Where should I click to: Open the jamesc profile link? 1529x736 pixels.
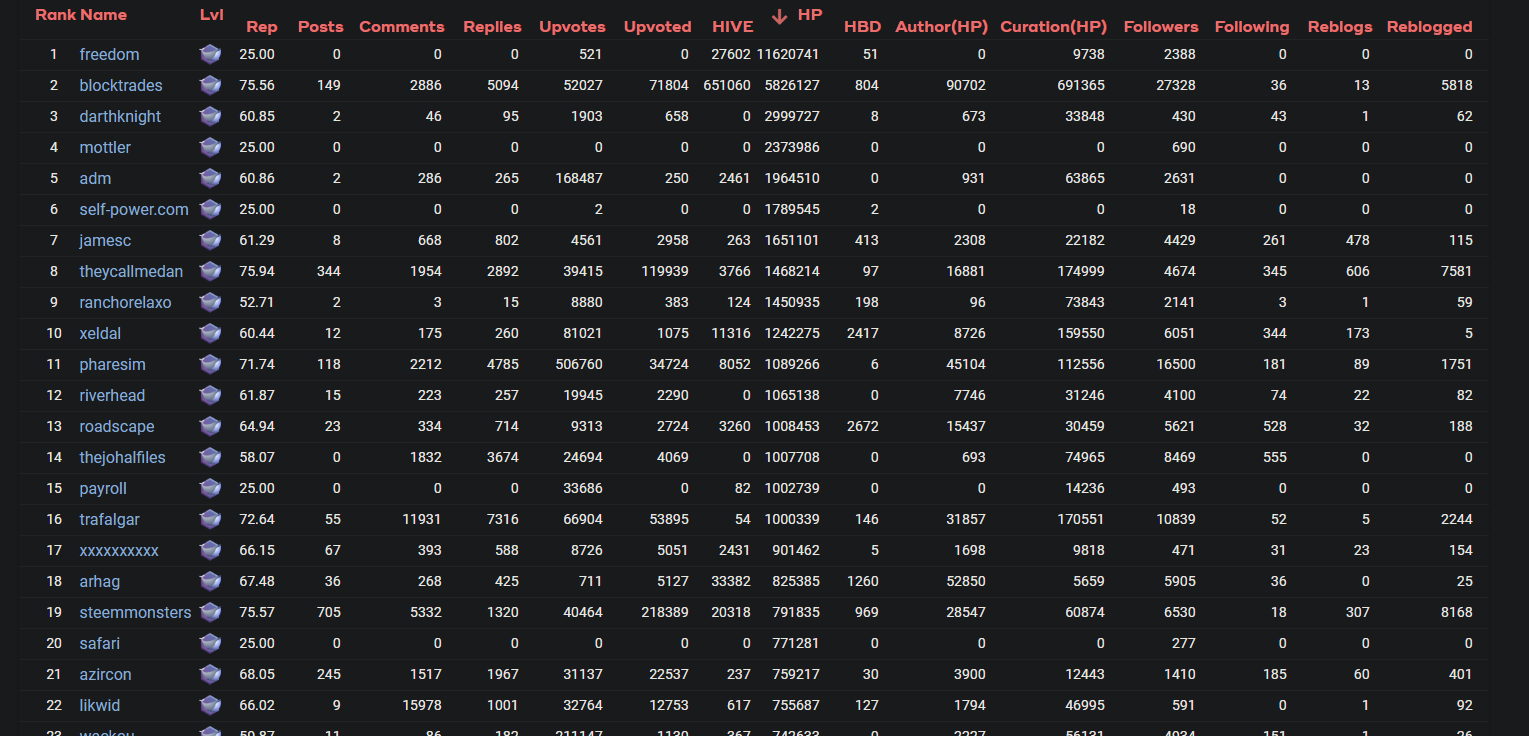pos(105,240)
